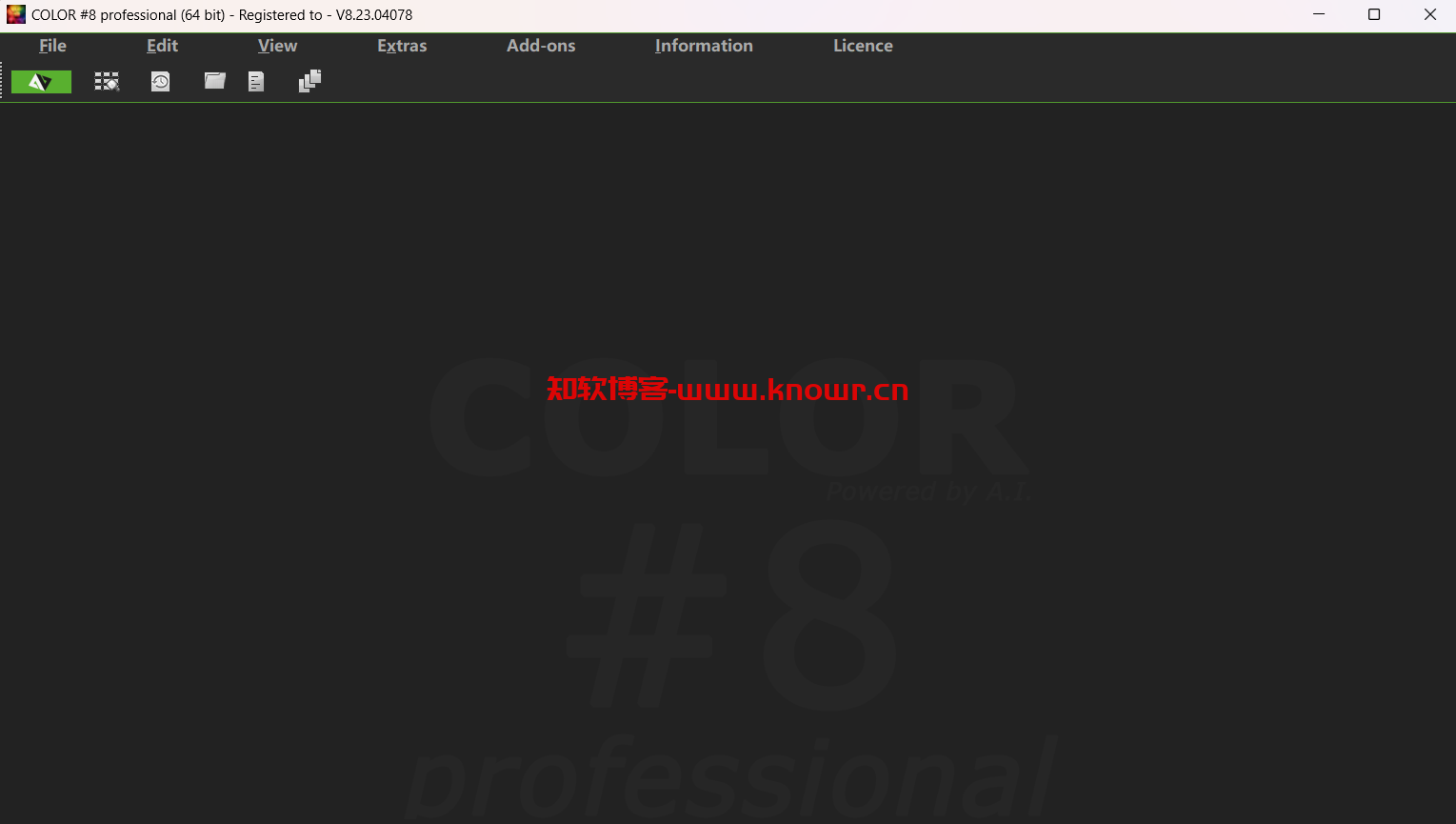Click the single text document icon
This screenshot has height=824, width=1456.
[255, 82]
